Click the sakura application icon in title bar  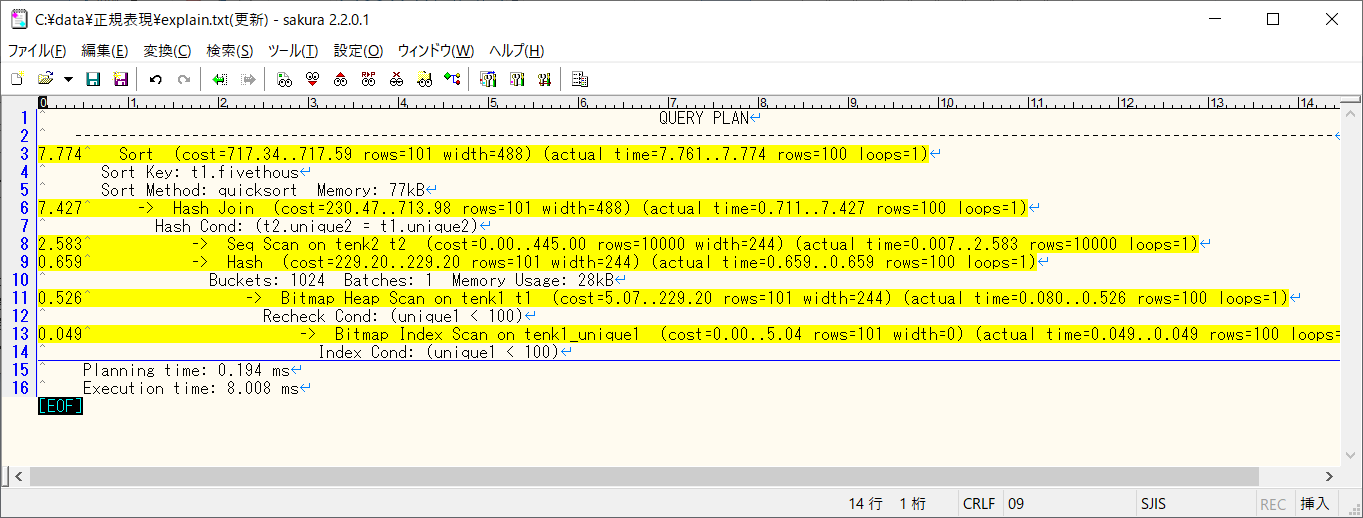[18, 18]
